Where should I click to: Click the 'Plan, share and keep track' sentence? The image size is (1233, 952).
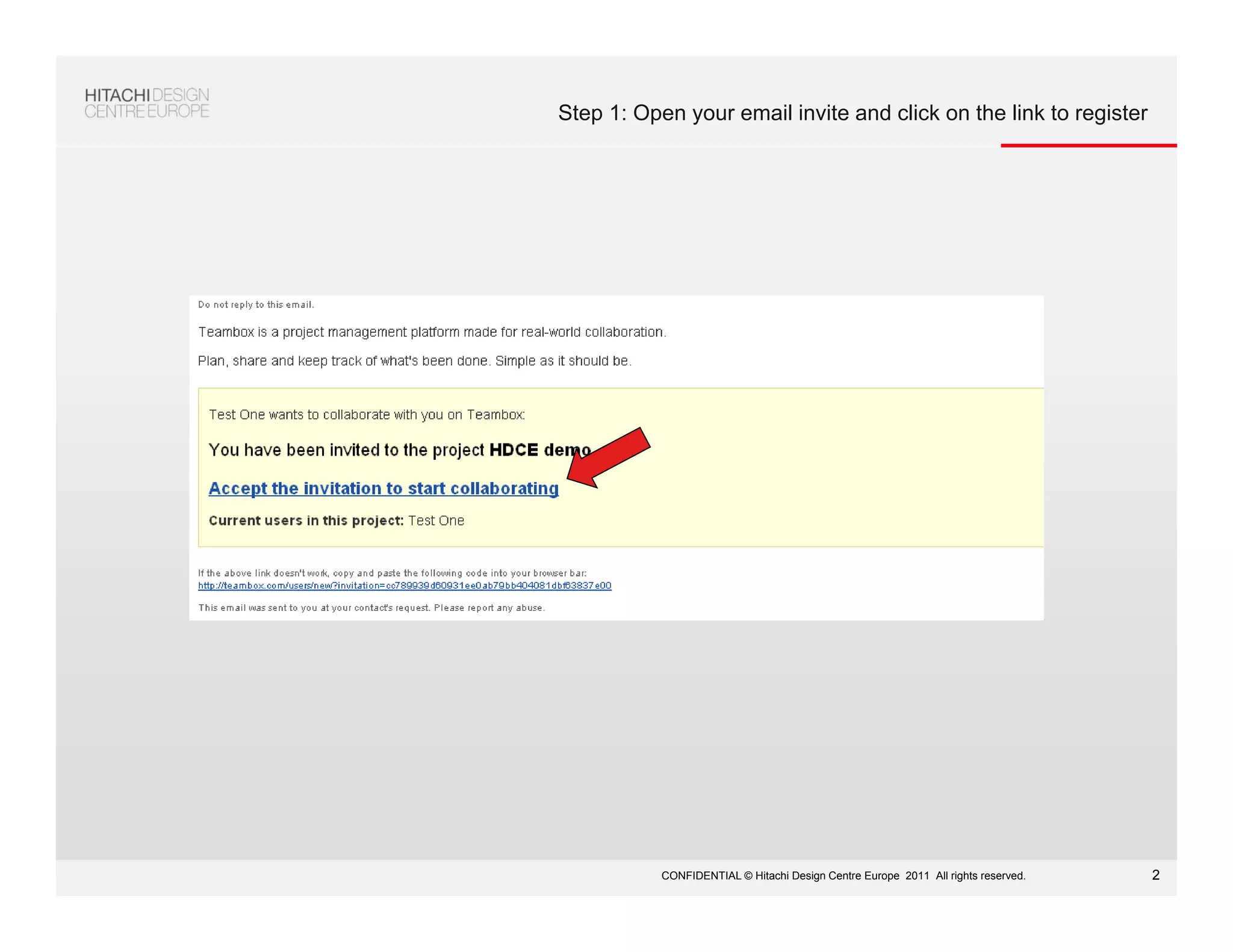coord(414,361)
